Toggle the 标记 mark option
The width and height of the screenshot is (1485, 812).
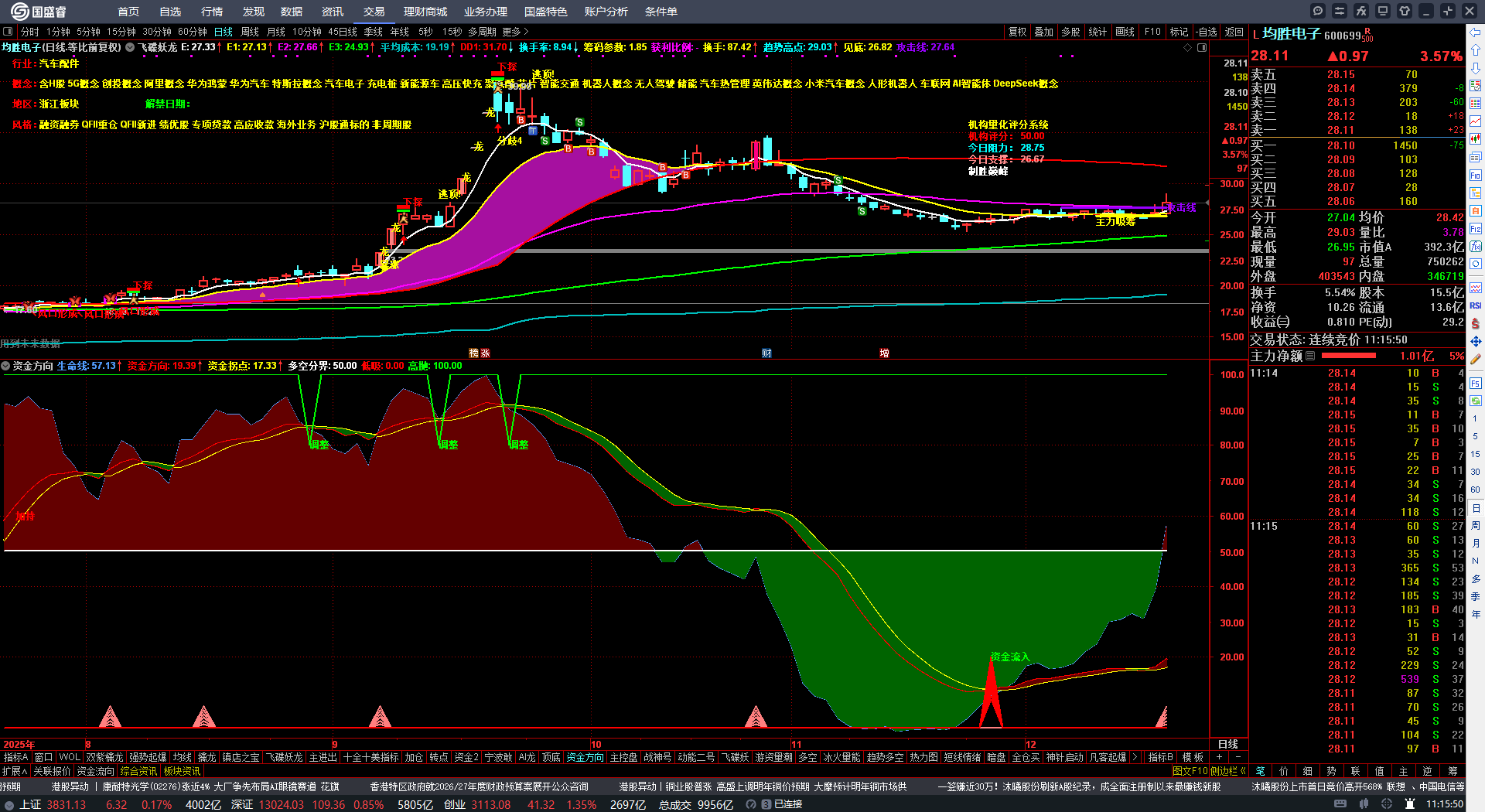1179,32
